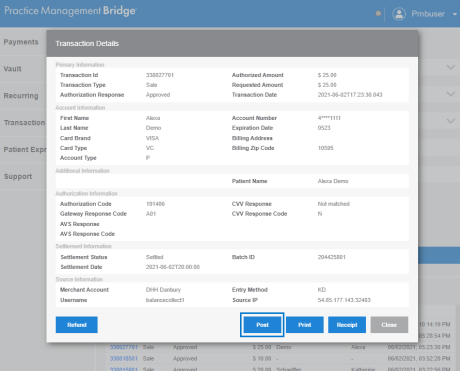This screenshot has height=371, width=460.
Task: Click the Requested Amount $ 25.00 value
Action: click(x=327, y=85)
